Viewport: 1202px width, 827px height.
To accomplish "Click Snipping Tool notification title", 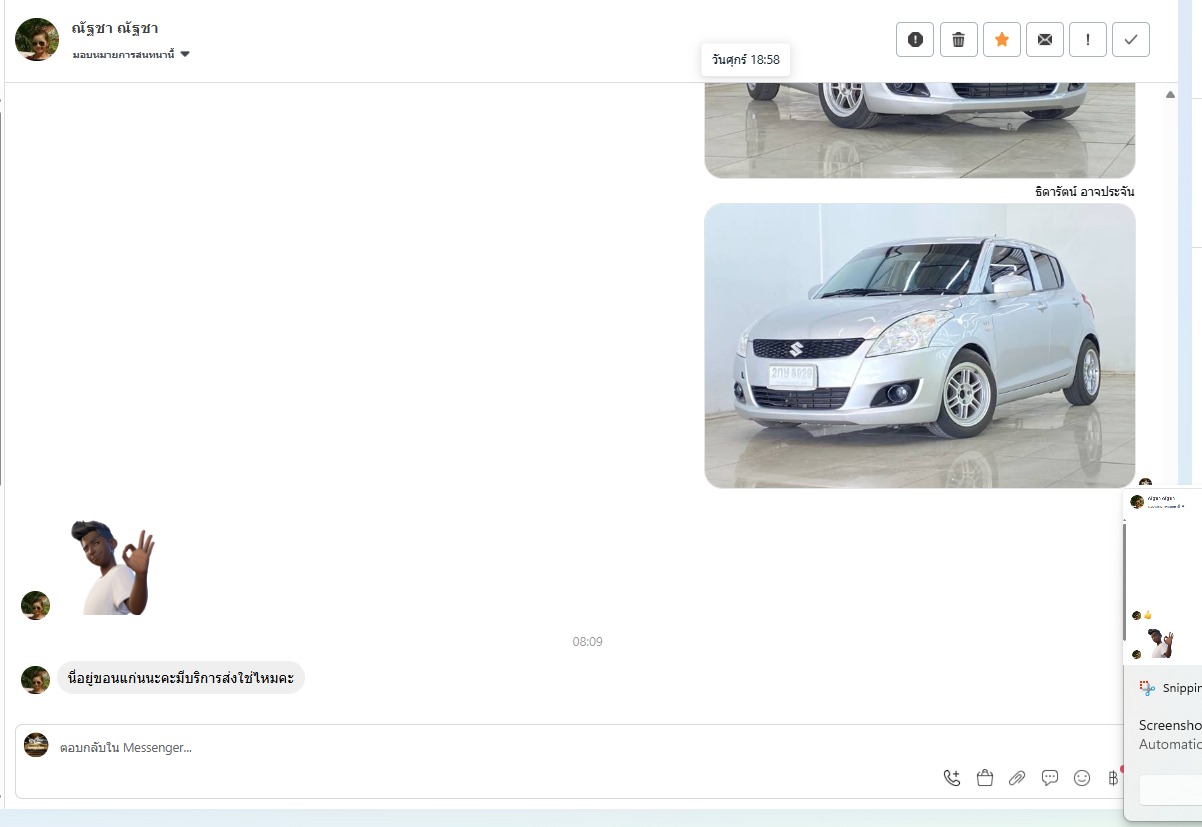I will tap(1181, 688).
